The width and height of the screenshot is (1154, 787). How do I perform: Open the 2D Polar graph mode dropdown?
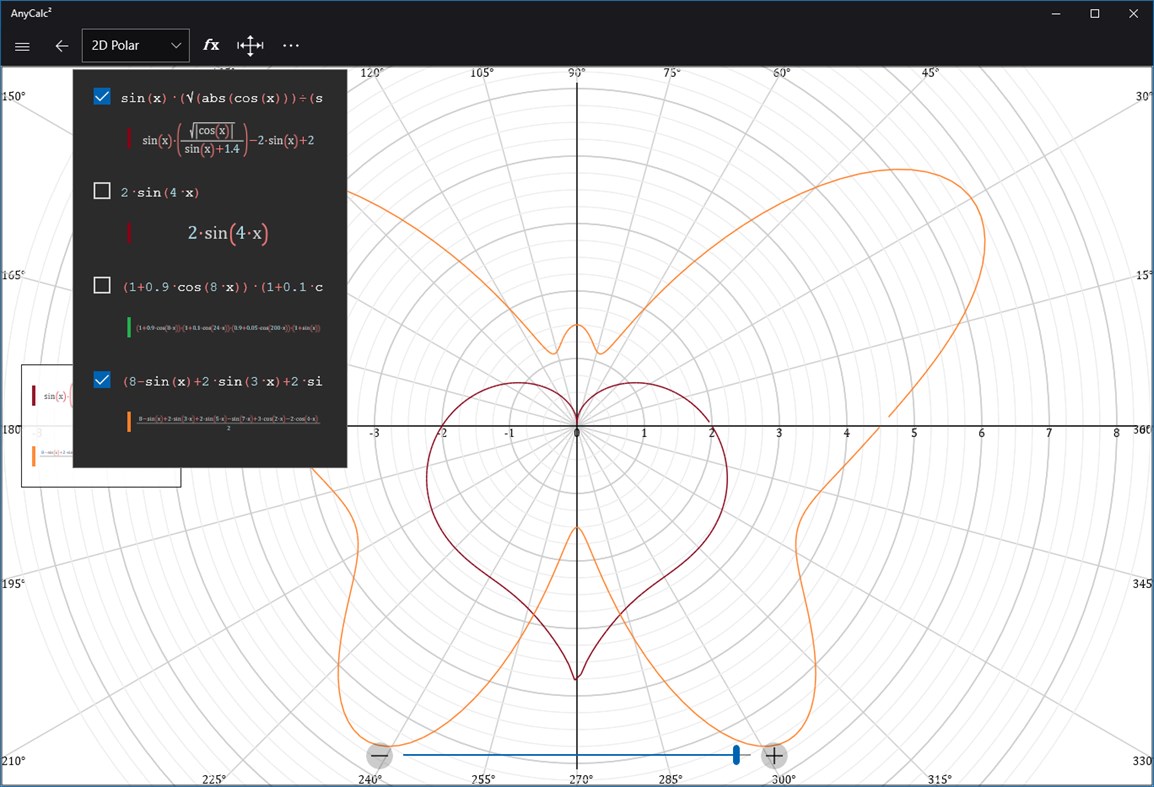pyautogui.click(x=135, y=45)
